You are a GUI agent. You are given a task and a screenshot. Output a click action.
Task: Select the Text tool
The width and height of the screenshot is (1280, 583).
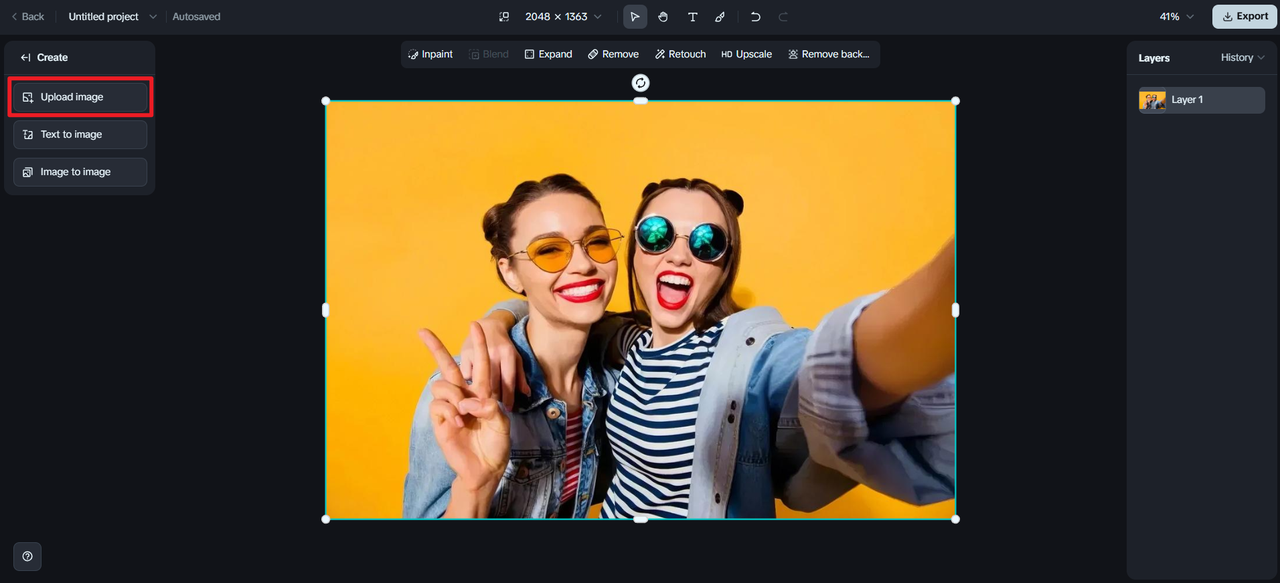tap(692, 17)
